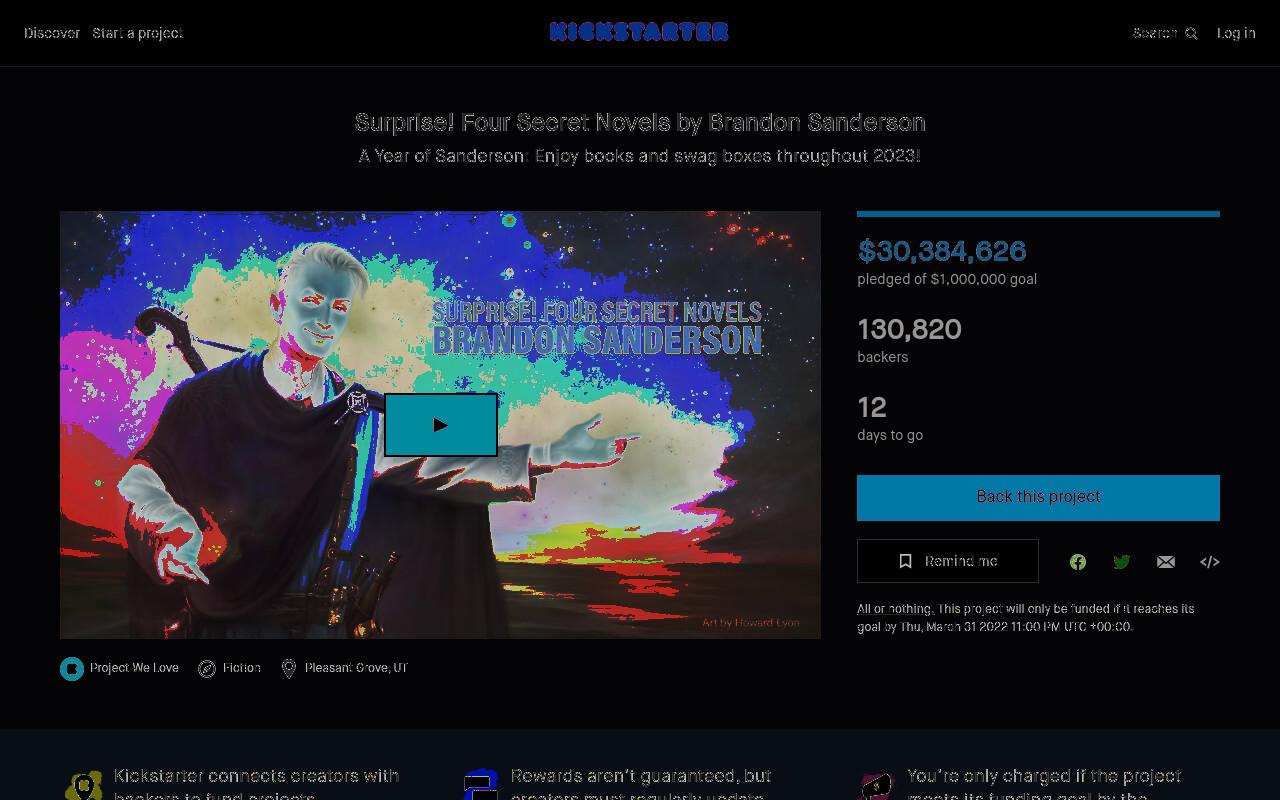Open the embed code icon
This screenshot has height=800, width=1280.
(x=1210, y=562)
